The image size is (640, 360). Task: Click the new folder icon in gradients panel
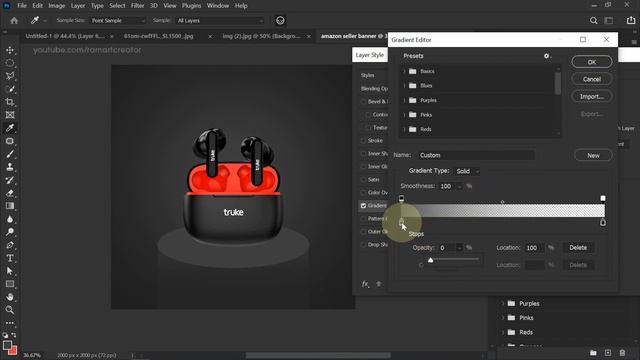[593, 353]
